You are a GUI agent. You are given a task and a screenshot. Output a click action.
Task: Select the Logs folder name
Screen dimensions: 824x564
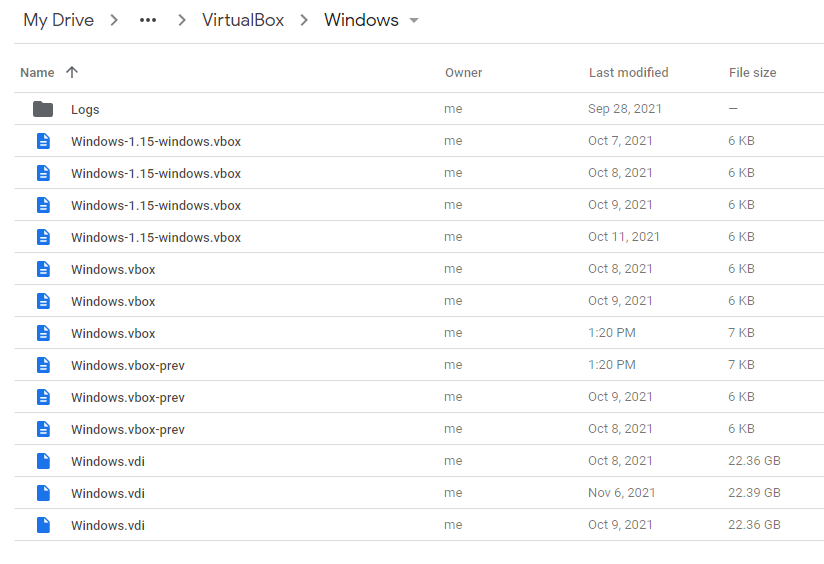click(x=85, y=109)
